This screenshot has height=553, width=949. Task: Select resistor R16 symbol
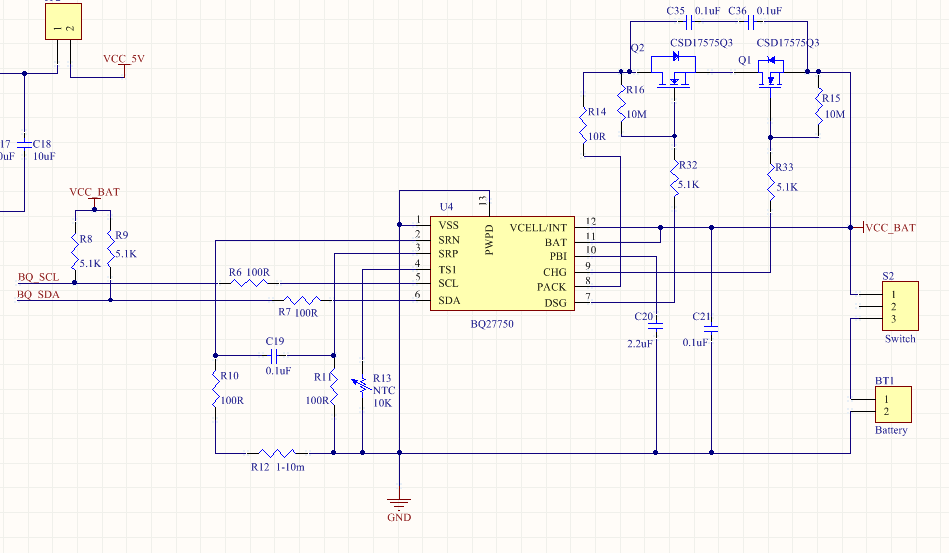pyautogui.click(x=621, y=102)
